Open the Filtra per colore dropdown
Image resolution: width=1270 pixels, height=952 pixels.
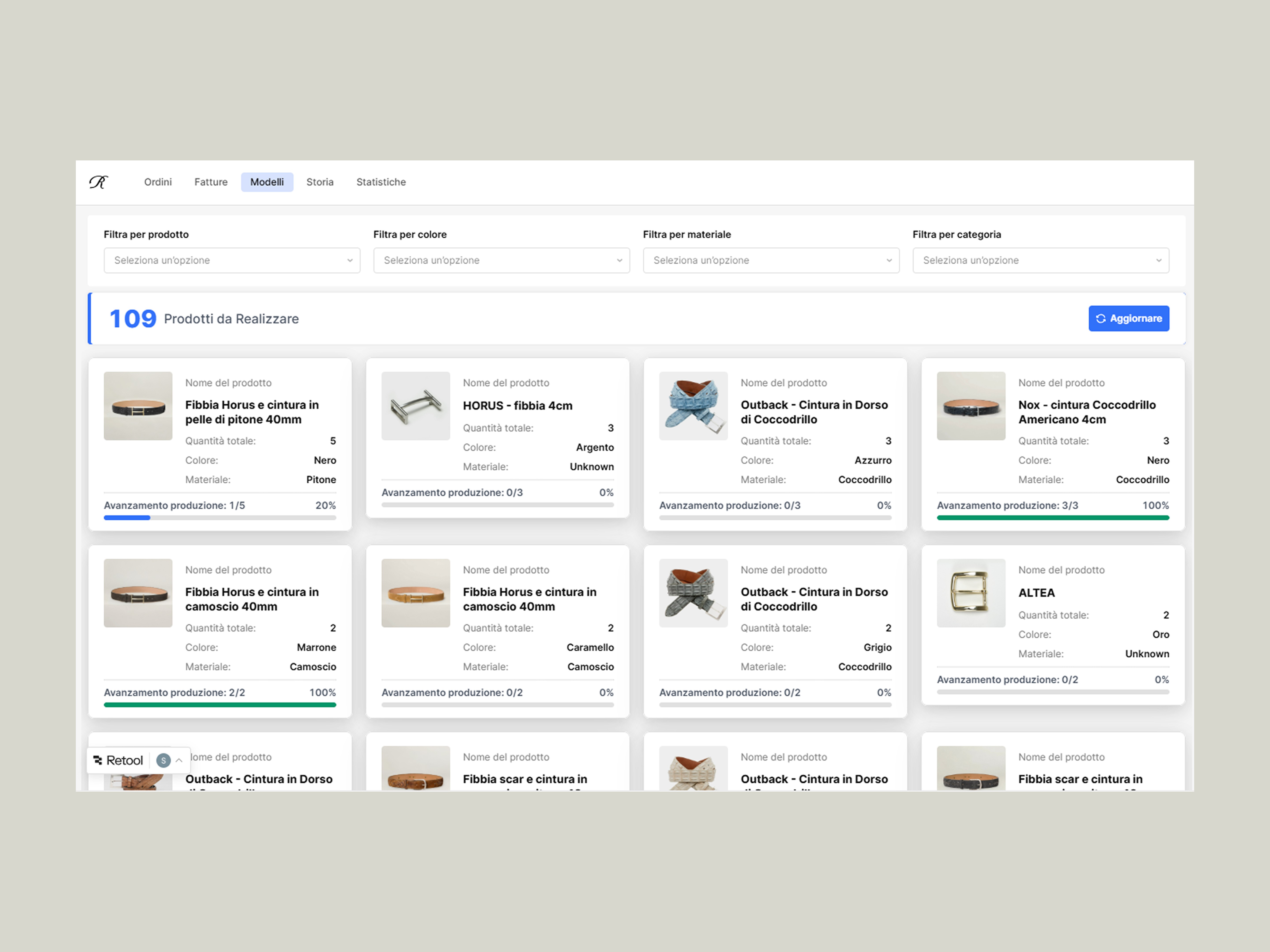point(501,260)
